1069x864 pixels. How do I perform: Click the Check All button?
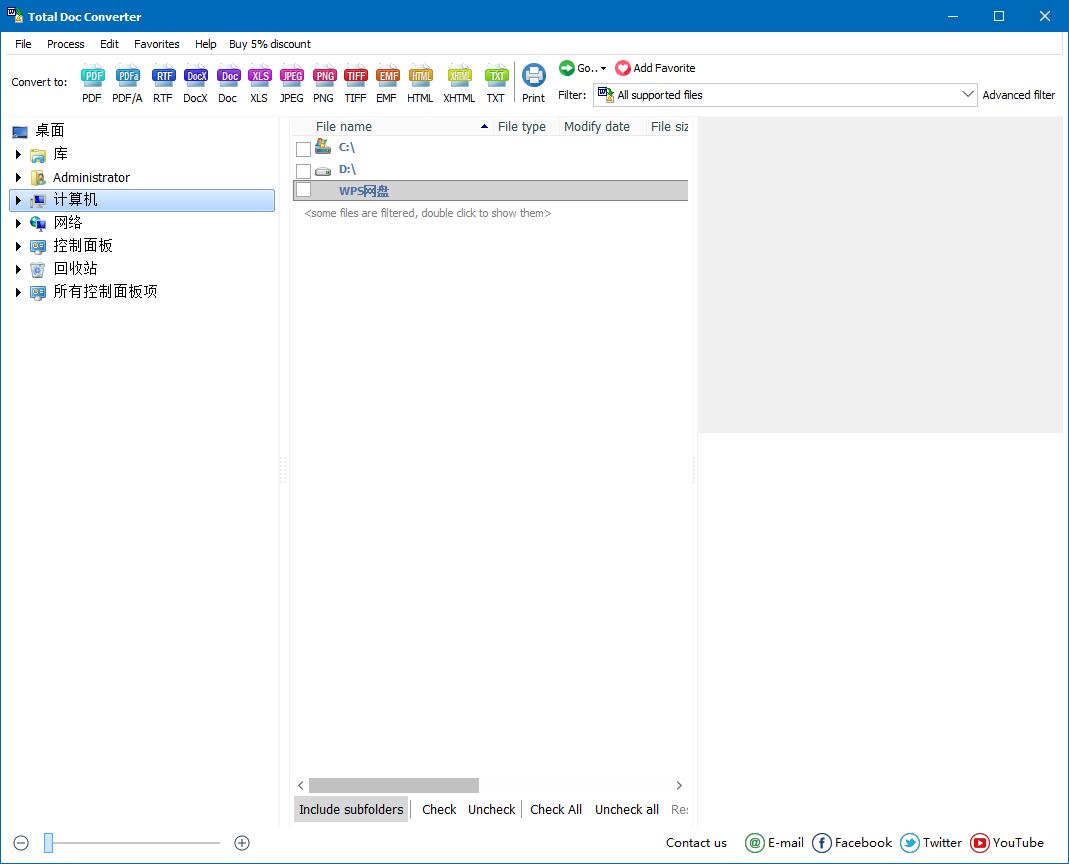[x=556, y=809]
